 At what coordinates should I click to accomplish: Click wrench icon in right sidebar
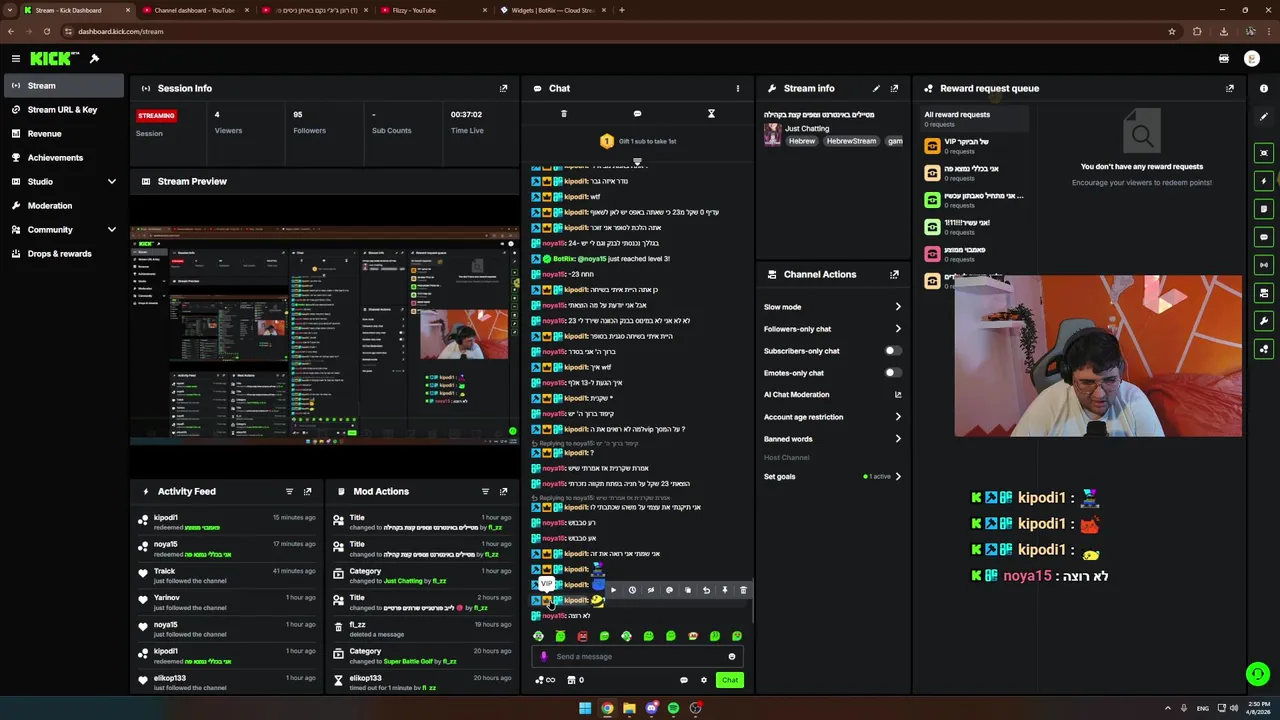coord(1264,321)
